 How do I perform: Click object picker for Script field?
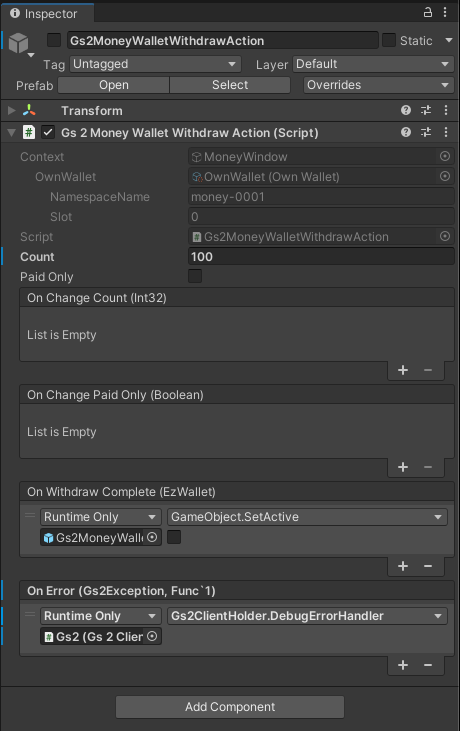[445, 236]
